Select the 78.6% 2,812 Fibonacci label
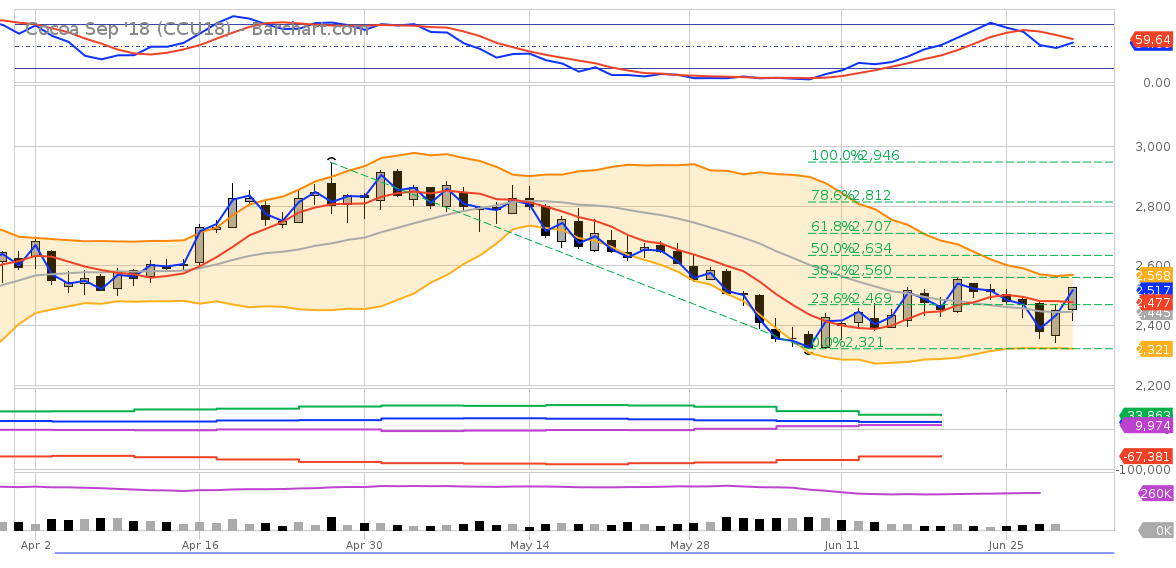Screen dimensions: 1176x568 coord(851,196)
